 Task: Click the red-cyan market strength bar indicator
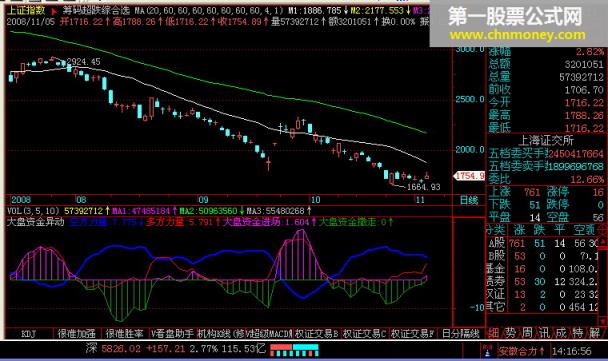[x=294, y=350]
